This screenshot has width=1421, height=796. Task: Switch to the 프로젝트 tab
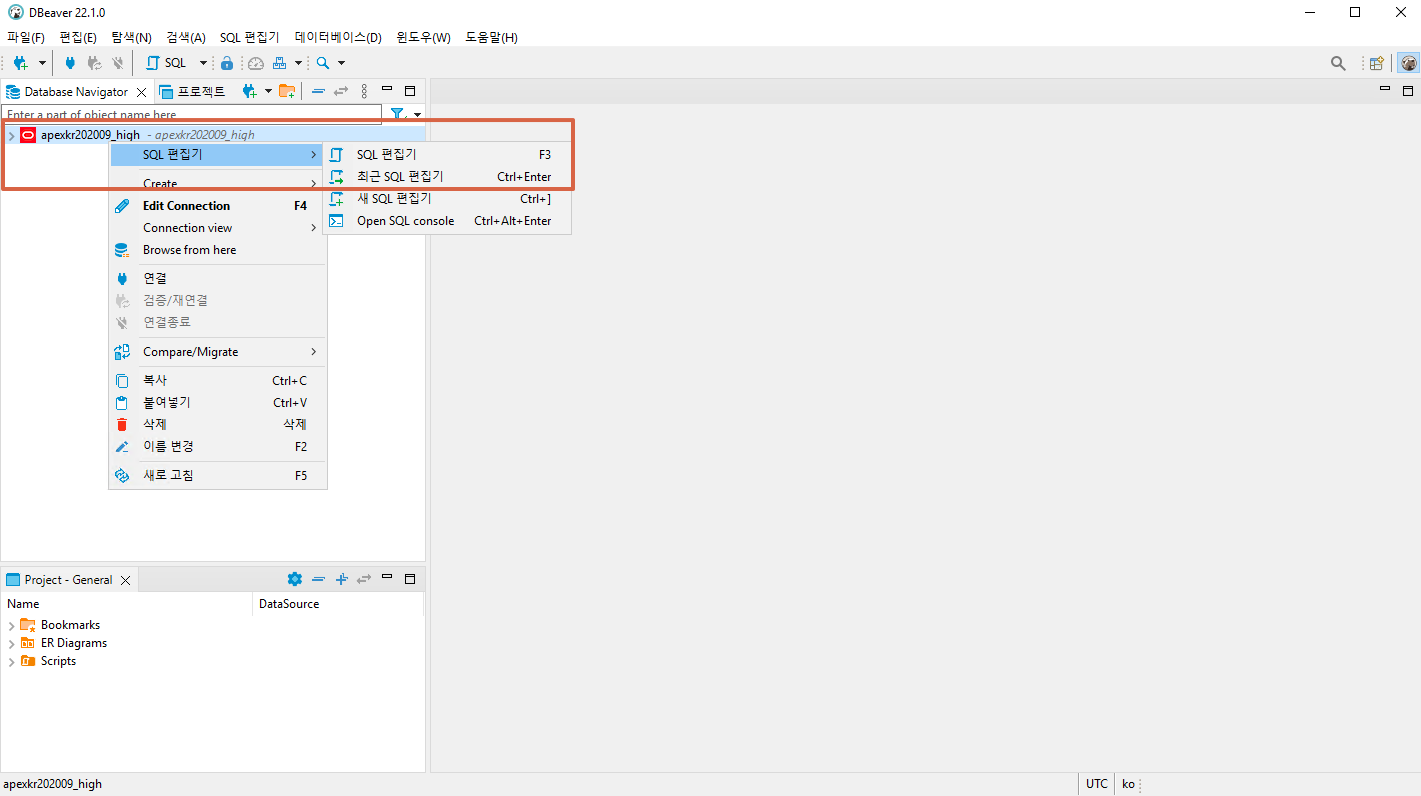(192, 92)
